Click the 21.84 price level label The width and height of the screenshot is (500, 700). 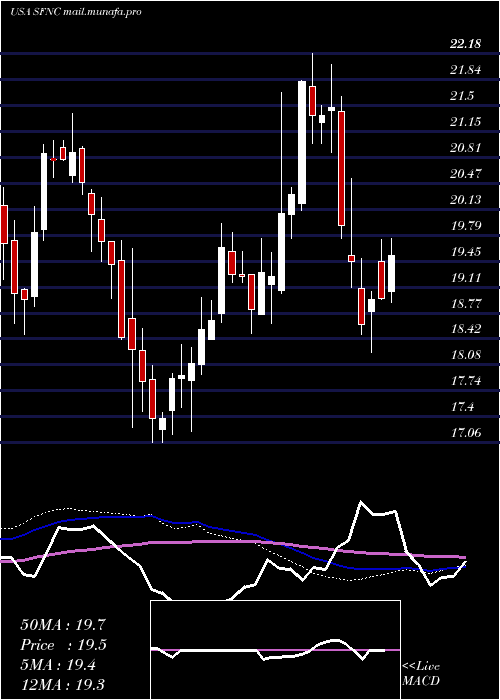(x=466, y=70)
